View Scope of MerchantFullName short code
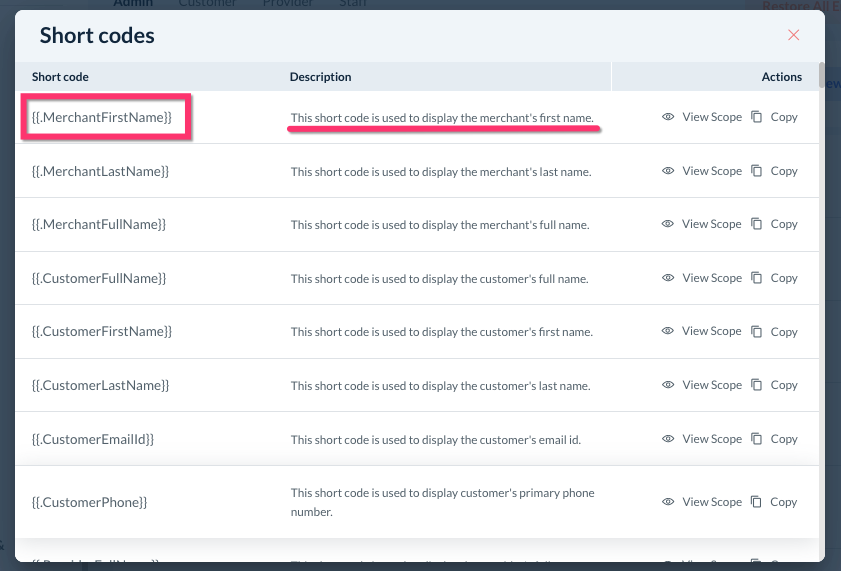 point(711,224)
